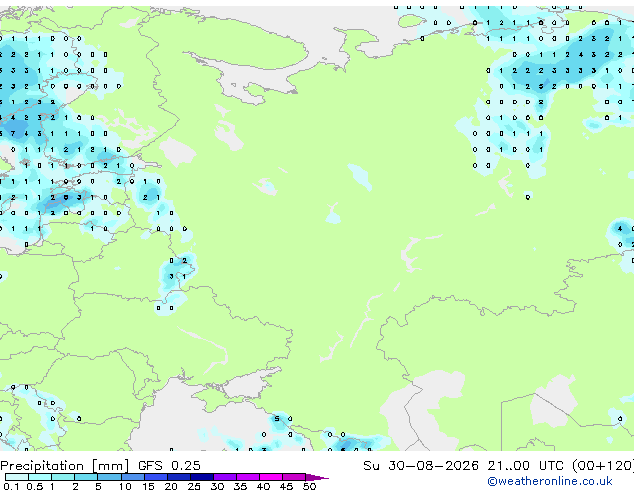Image resolution: width=634 pixels, height=490 pixels.
Task: Click the legend value label '0.1'
Action: 11,486
